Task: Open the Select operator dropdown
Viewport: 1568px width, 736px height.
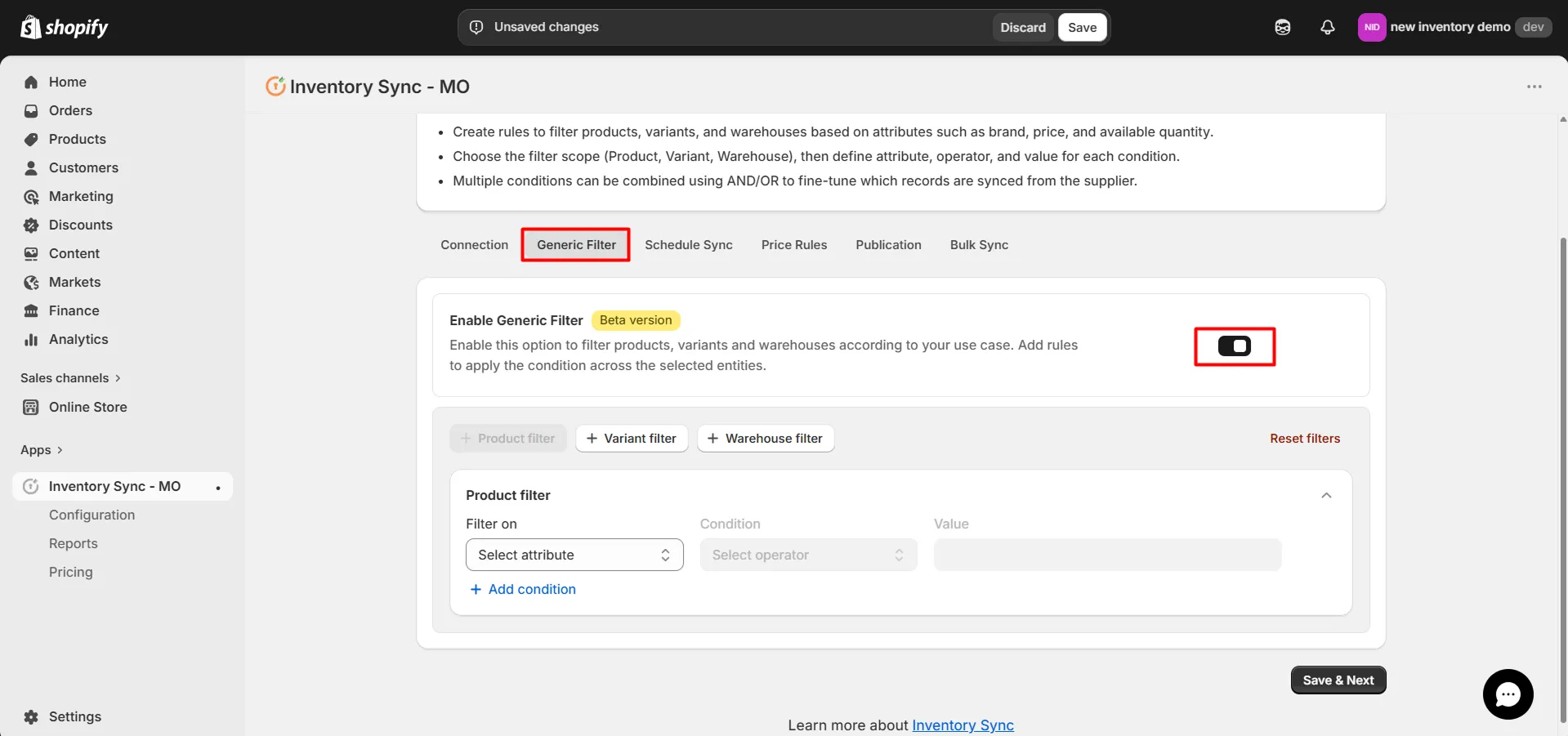Action: 807,555
